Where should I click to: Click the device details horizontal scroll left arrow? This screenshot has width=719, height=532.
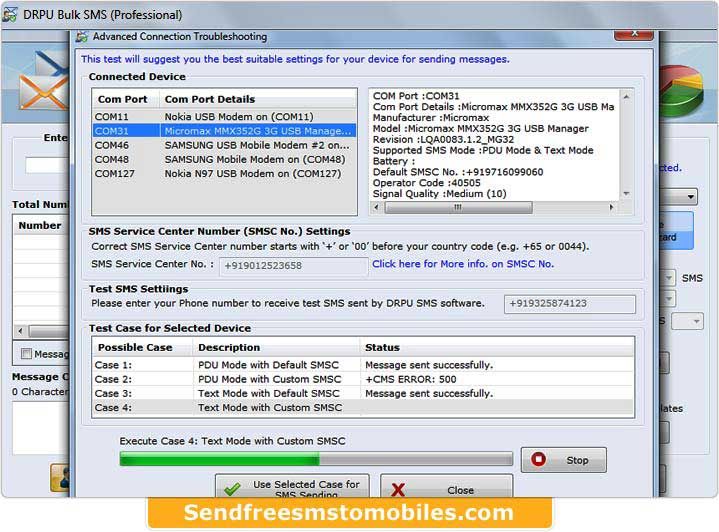coord(376,207)
